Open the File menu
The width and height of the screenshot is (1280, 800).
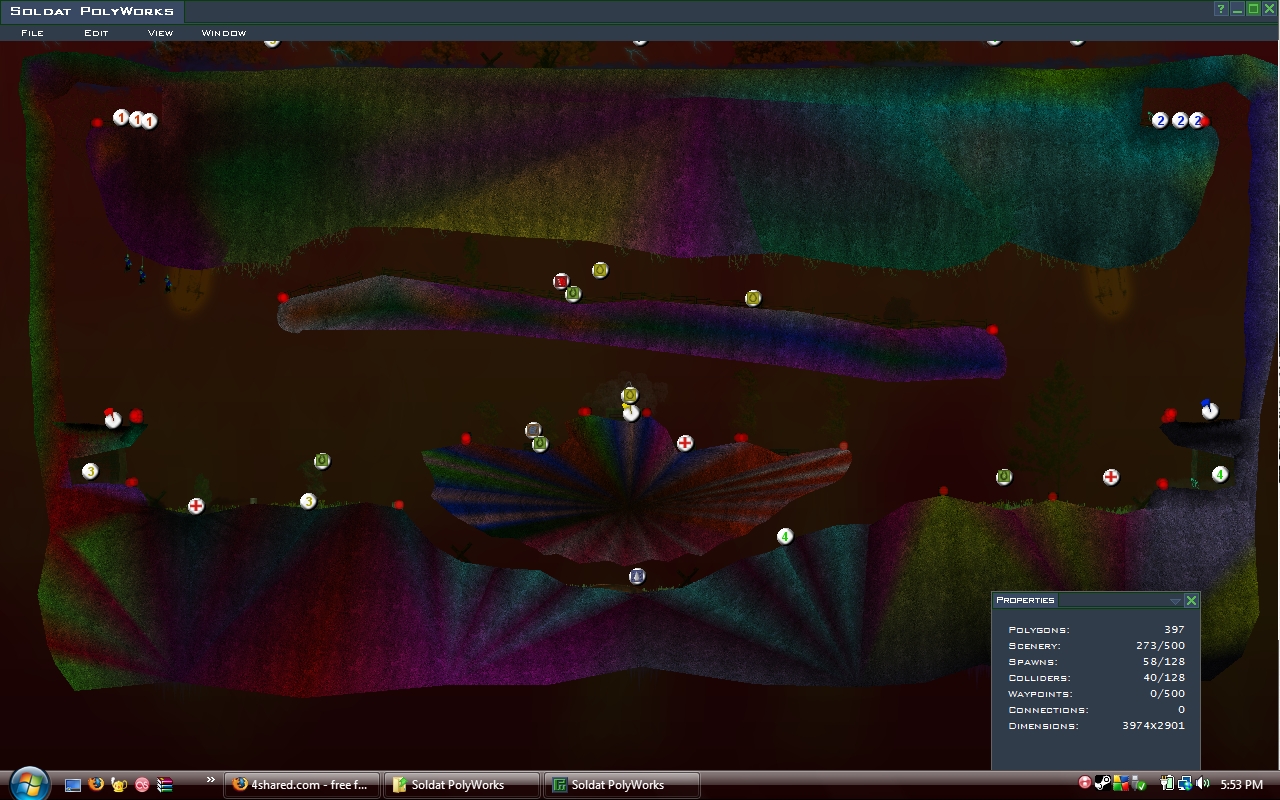(x=32, y=33)
